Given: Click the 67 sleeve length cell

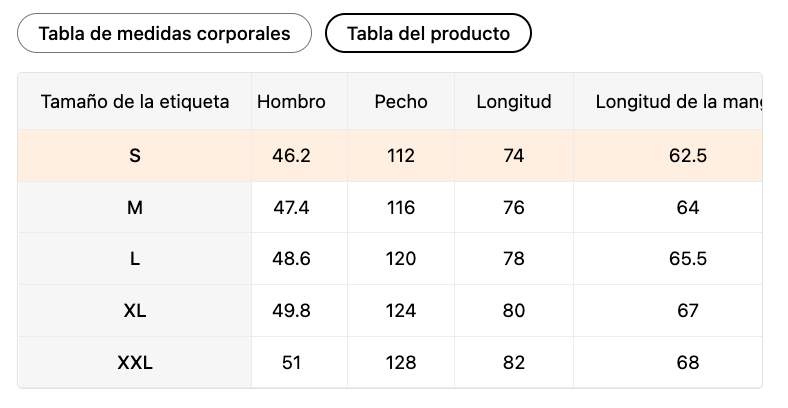Looking at the screenshot, I should pyautogui.click(x=688, y=311).
